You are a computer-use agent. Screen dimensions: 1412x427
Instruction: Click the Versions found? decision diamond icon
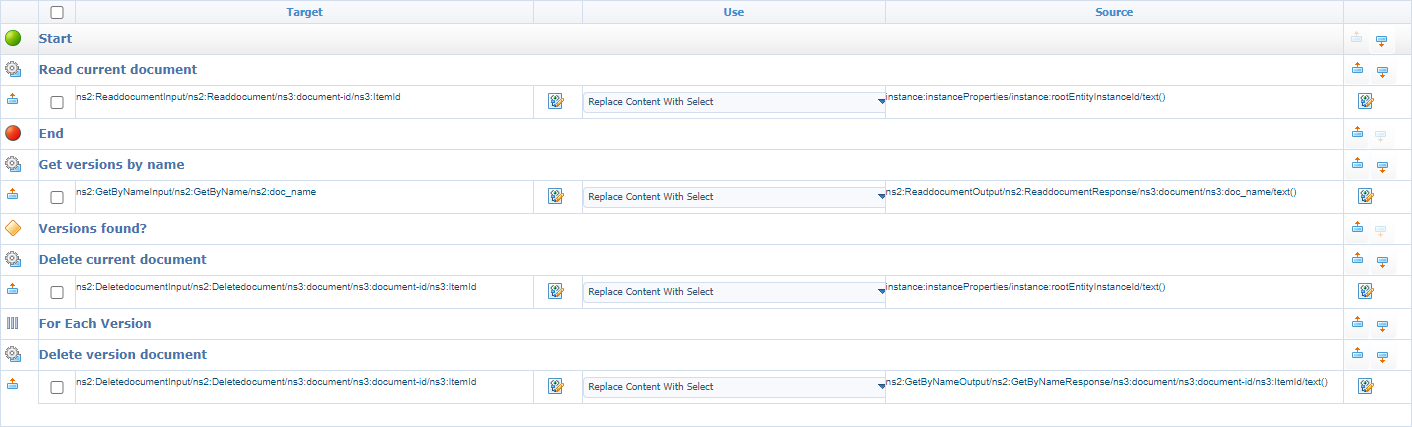pos(13,228)
